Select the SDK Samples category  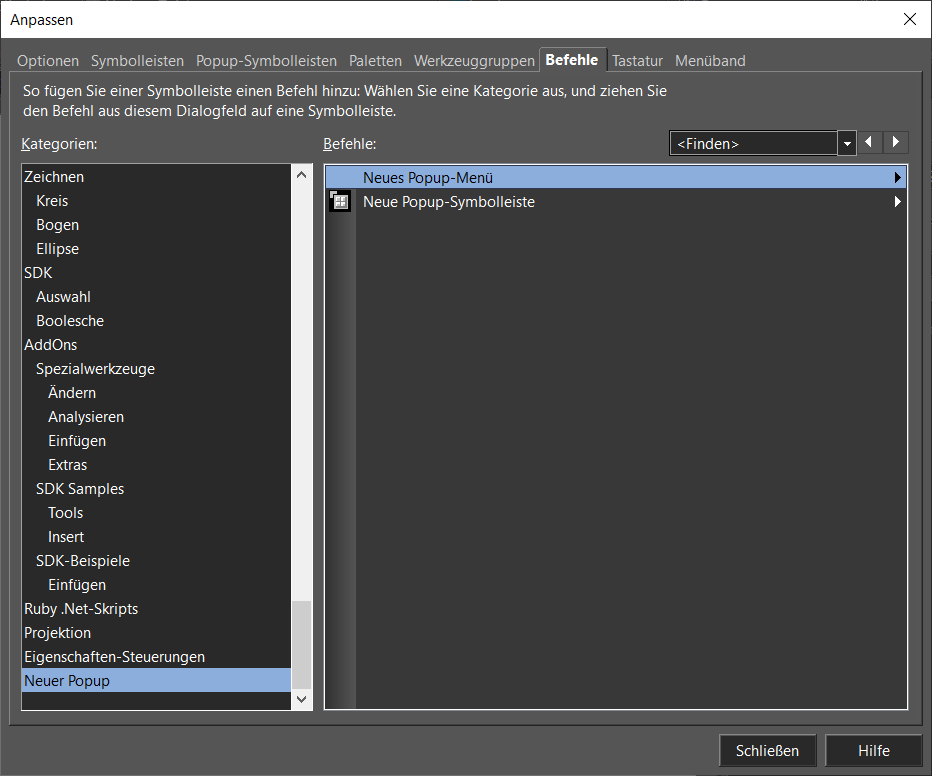tap(156, 488)
